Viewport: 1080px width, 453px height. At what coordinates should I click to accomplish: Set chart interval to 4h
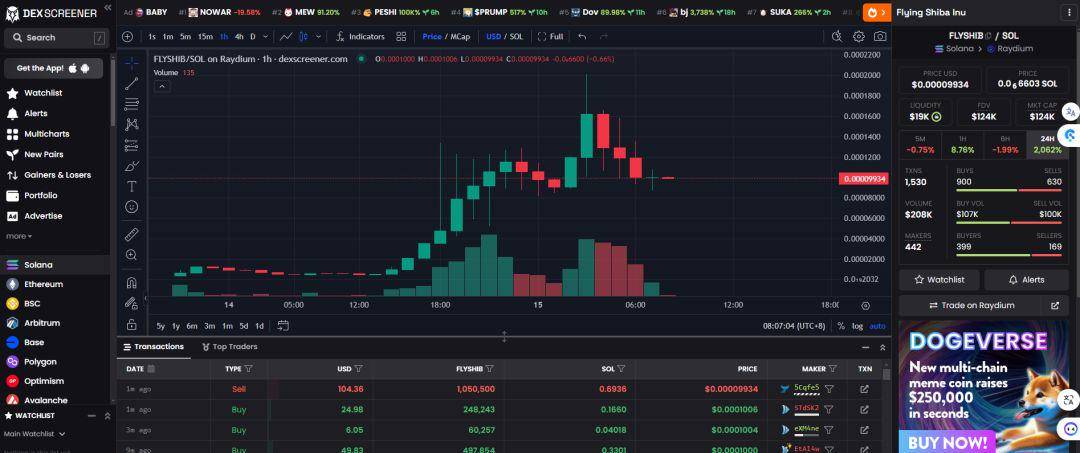[239, 36]
